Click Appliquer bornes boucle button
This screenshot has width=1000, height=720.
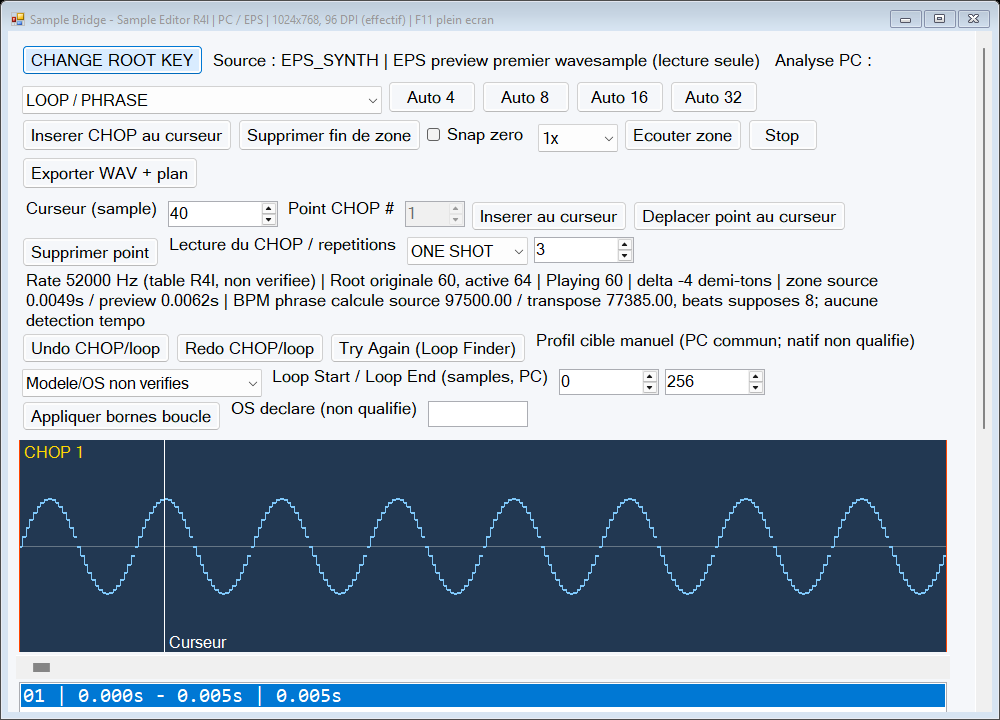(x=121, y=416)
